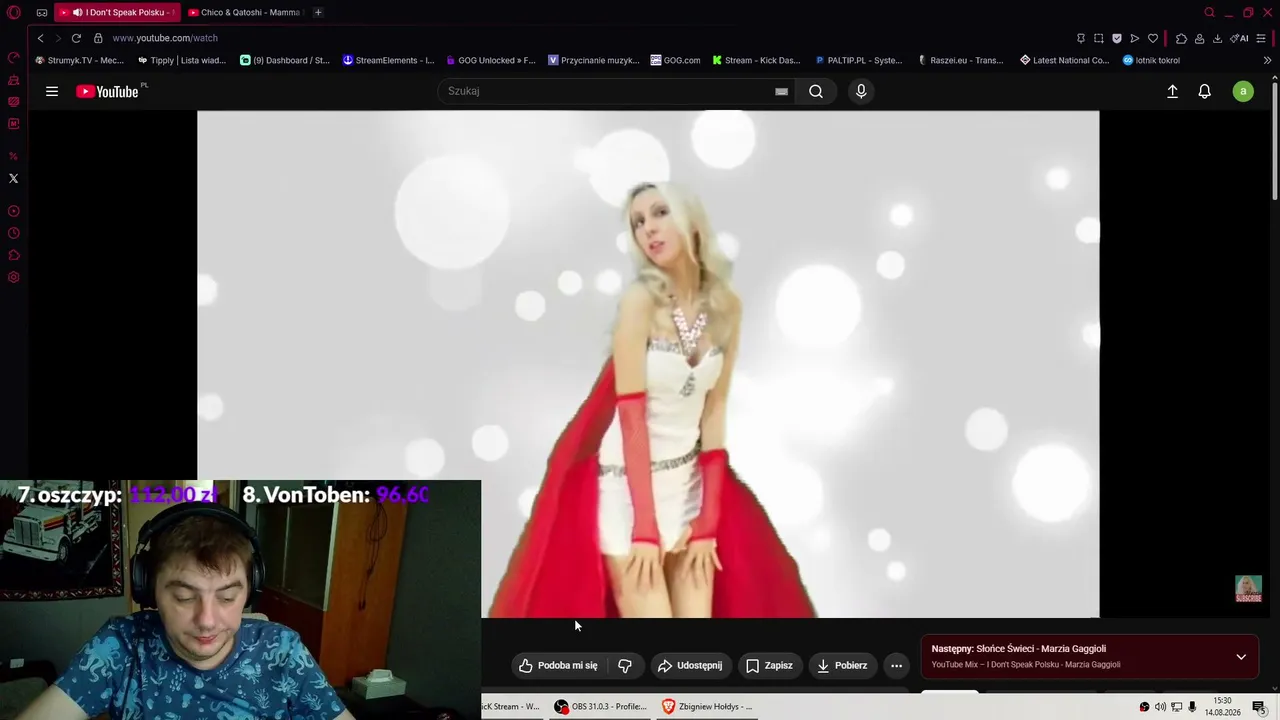Open YouTube notifications bell
The width and height of the screenshot is (1280, 720).
1205,91
